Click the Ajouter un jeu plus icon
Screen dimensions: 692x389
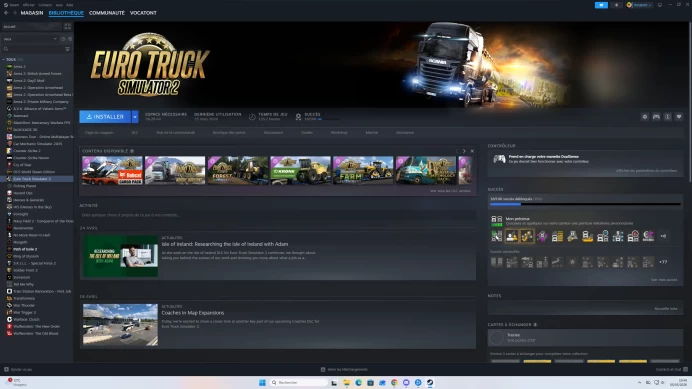click(x=6, y=369)
